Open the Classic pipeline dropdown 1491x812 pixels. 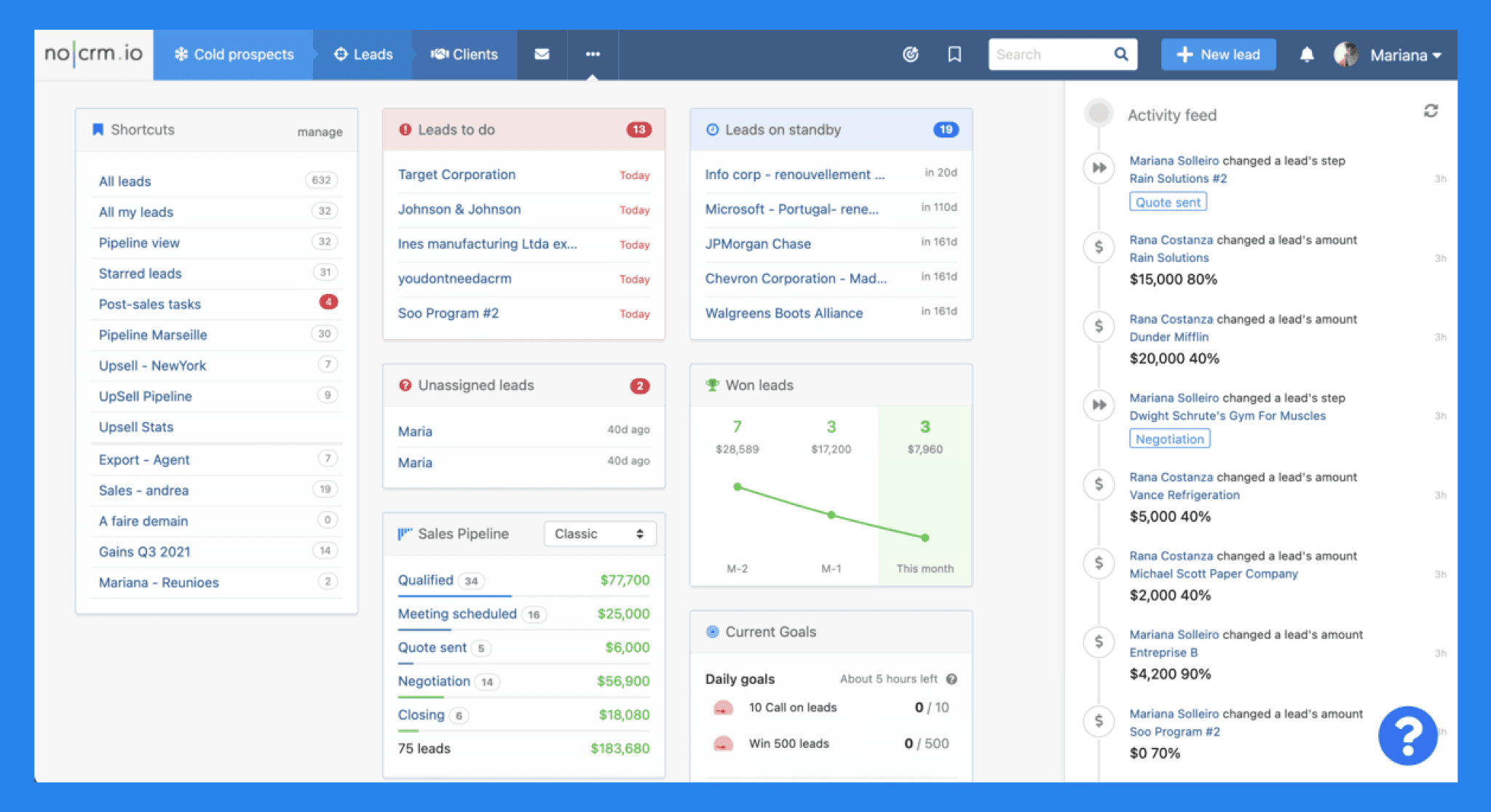[599, 533]
